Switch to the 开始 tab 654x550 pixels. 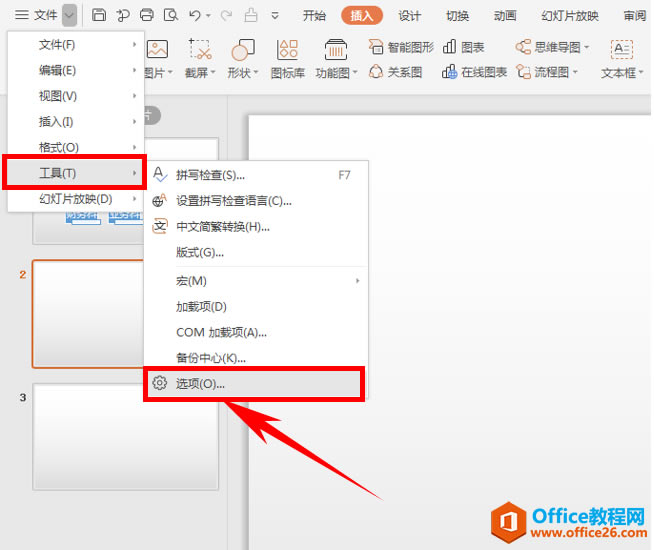(x=314, y=16)
